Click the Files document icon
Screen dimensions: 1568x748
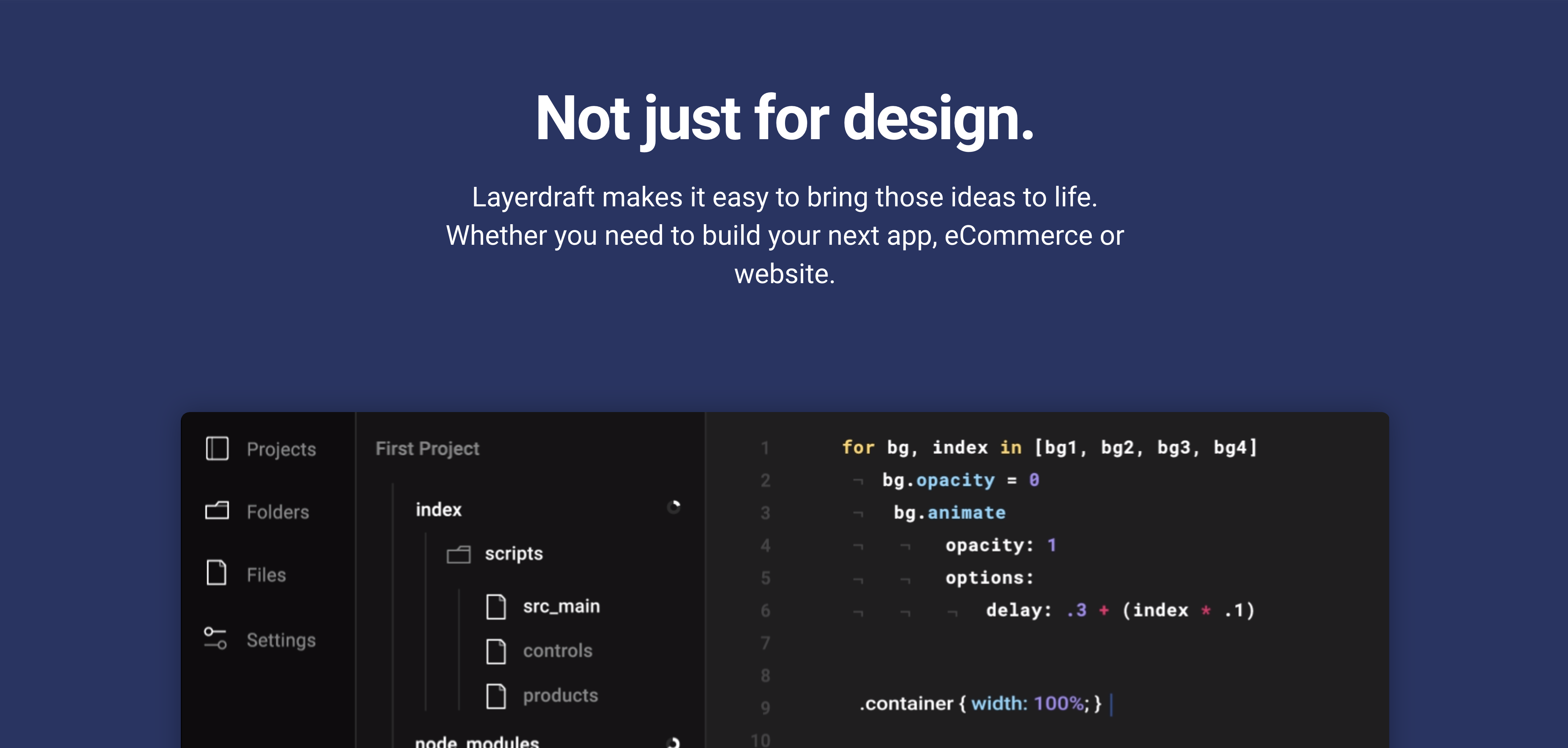coord(217,572)
